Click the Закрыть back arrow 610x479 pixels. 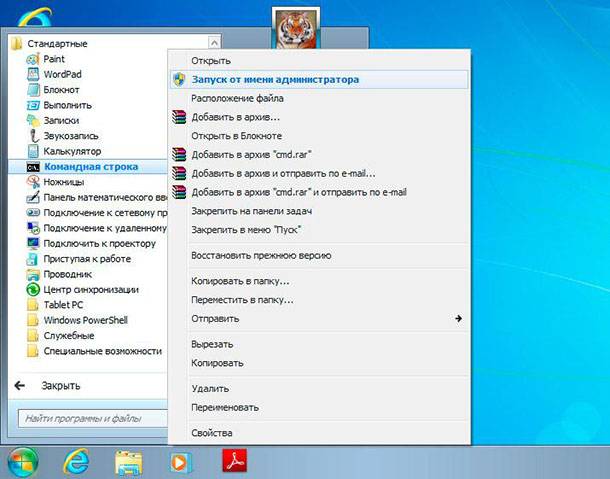point(20,386)
